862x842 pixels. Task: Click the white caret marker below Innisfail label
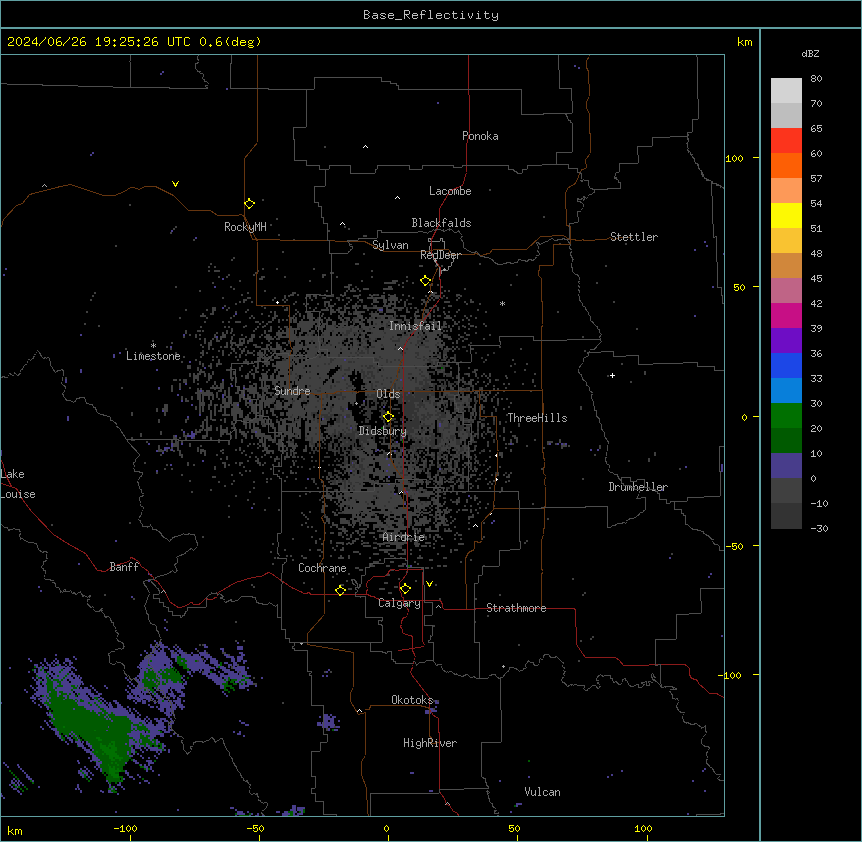tap(400, 348)
